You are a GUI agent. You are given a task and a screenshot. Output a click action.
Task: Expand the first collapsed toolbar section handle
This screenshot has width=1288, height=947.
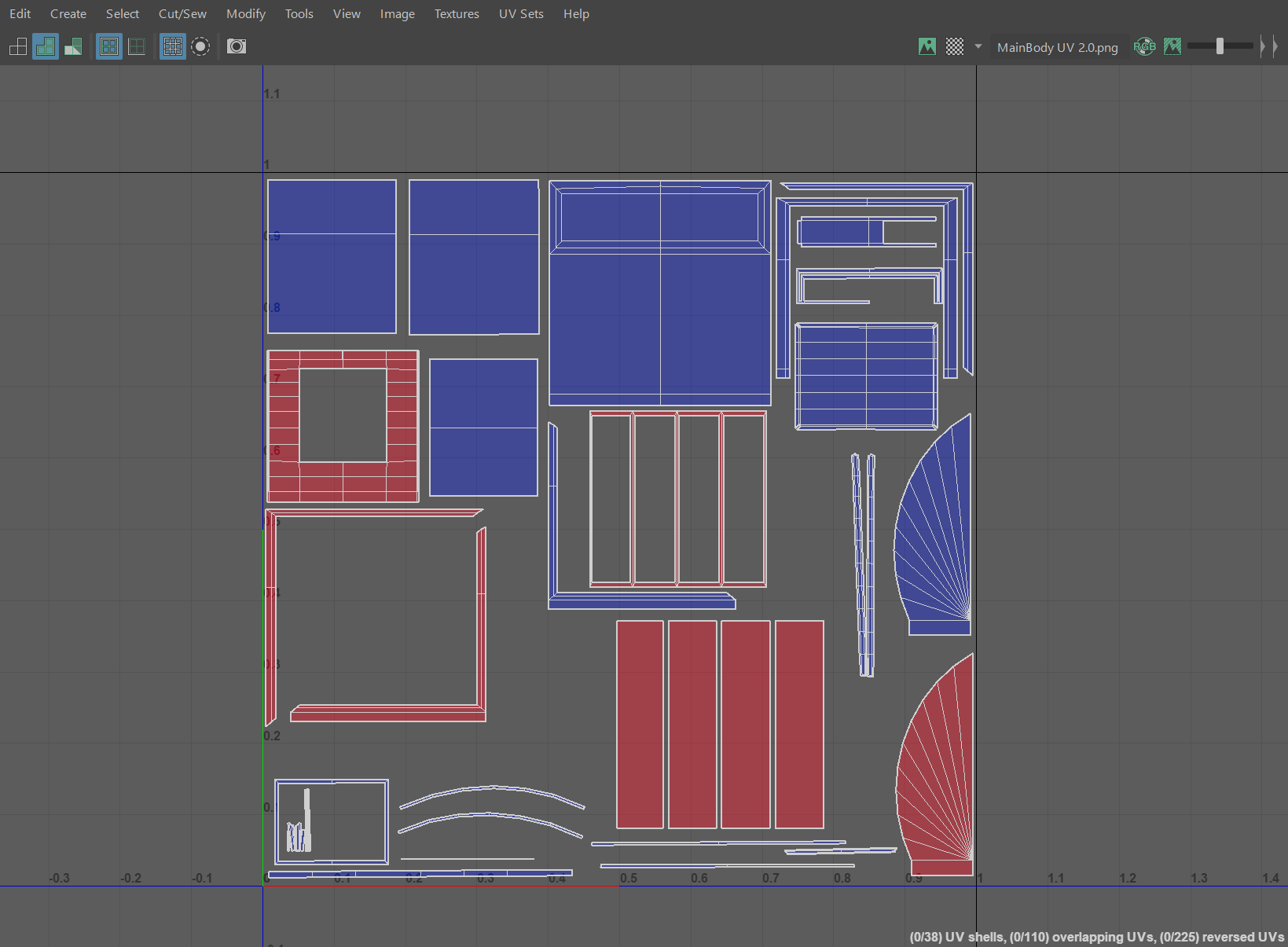(1263, 46)
